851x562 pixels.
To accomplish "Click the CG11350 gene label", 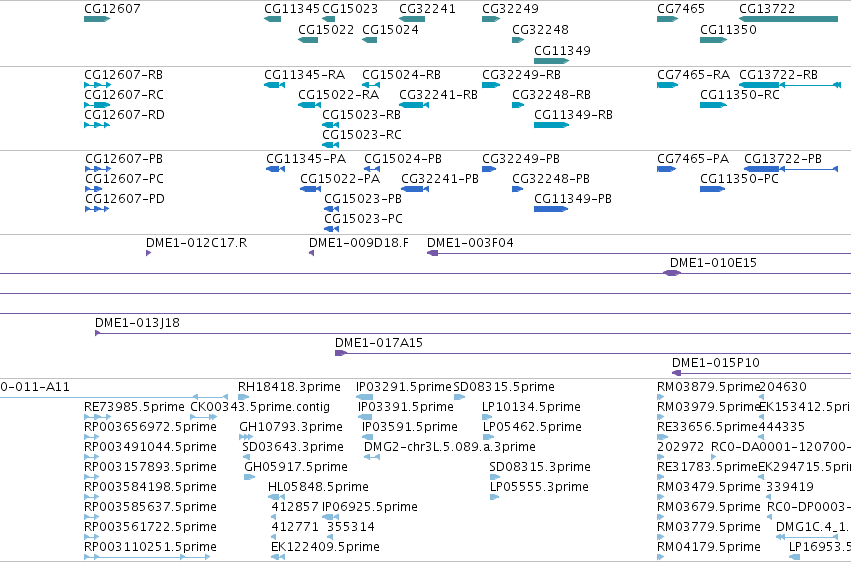I will (728, 29).
